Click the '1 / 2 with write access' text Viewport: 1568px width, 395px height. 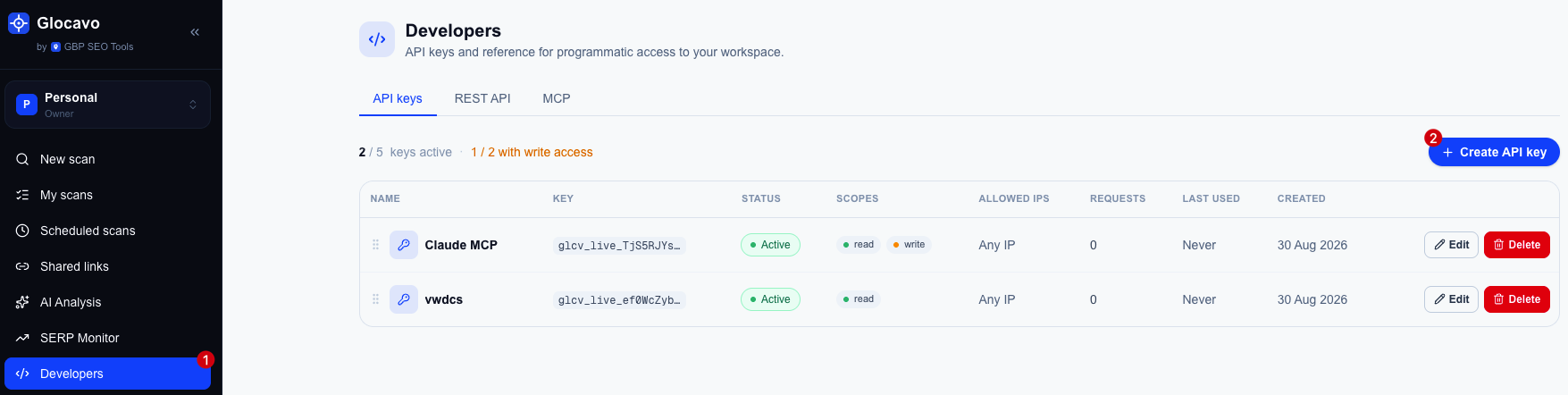532,152
